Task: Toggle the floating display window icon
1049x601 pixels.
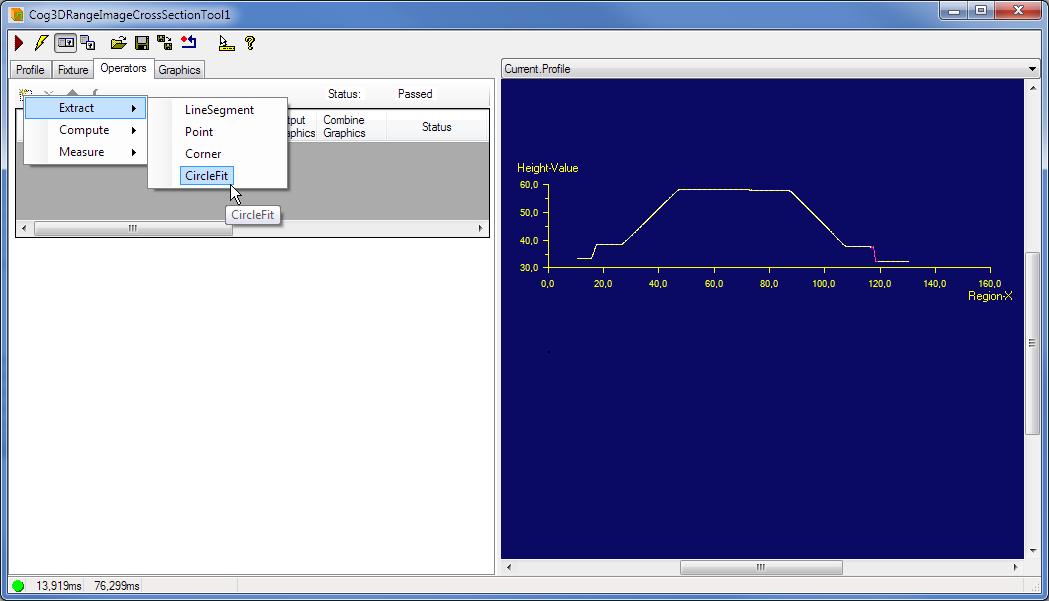Action: (86, 42)
